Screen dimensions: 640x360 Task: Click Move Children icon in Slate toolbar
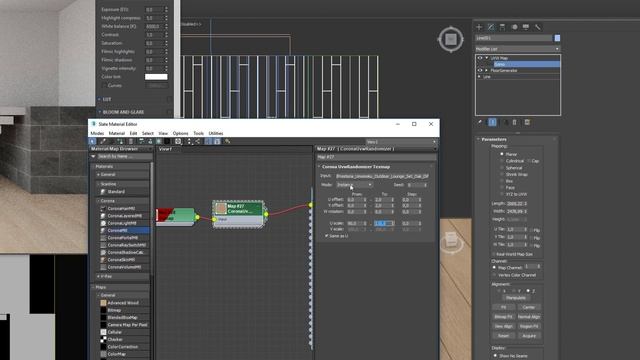(x=141, y=141)
